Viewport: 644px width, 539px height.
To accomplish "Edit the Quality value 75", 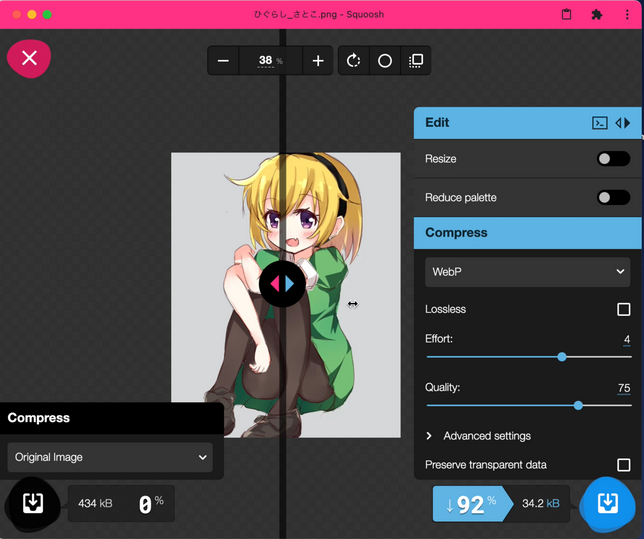I will point(624,388).
